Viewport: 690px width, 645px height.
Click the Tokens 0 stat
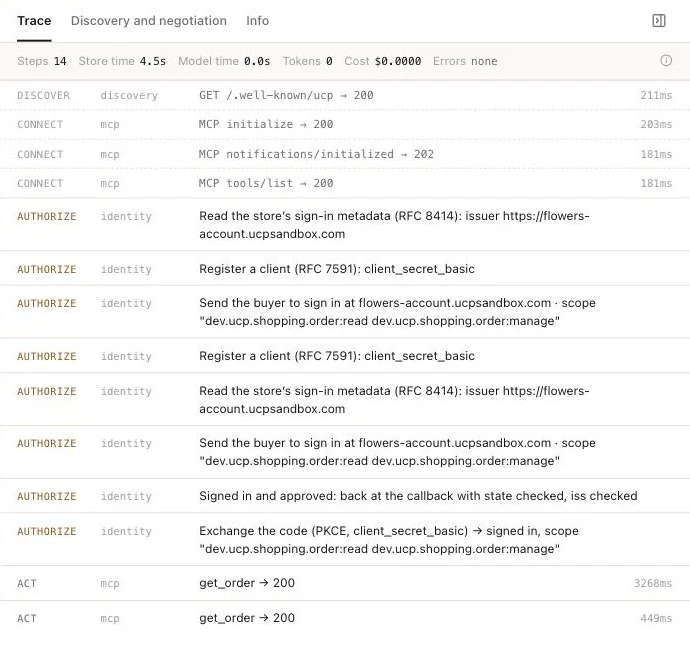[308, 61]
